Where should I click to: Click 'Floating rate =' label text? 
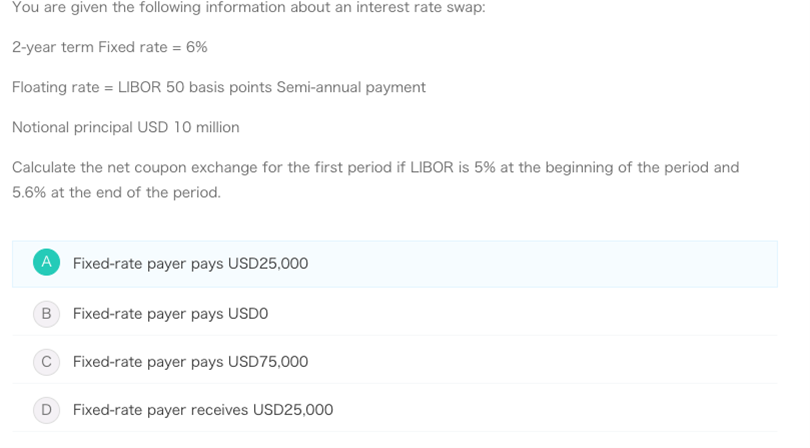(x=63, y=87)
